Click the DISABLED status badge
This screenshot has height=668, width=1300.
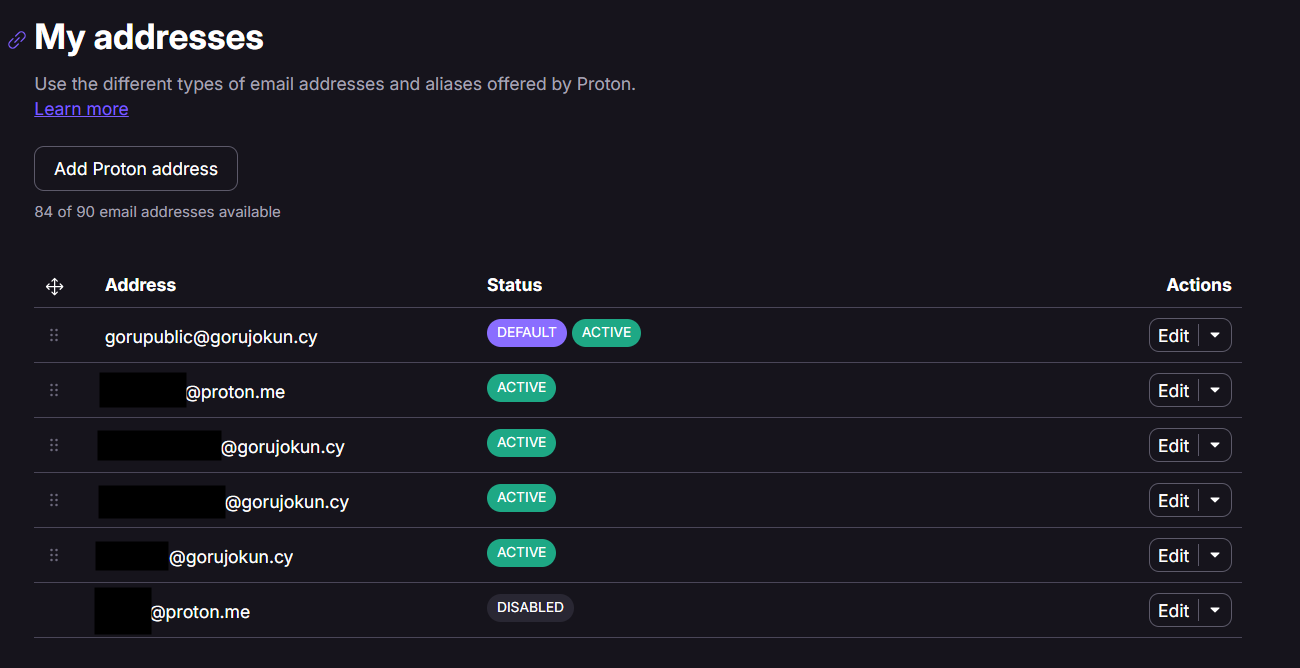(530, 608)
